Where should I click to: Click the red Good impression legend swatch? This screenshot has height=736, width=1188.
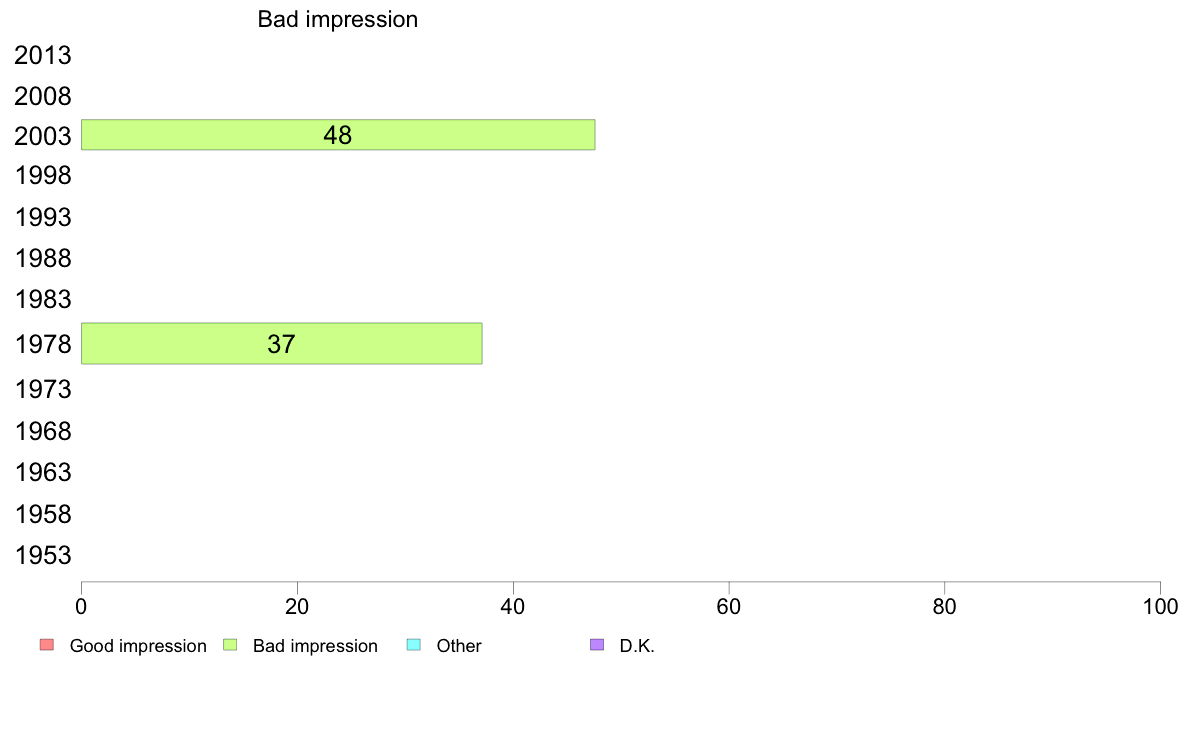coord(46,645)
